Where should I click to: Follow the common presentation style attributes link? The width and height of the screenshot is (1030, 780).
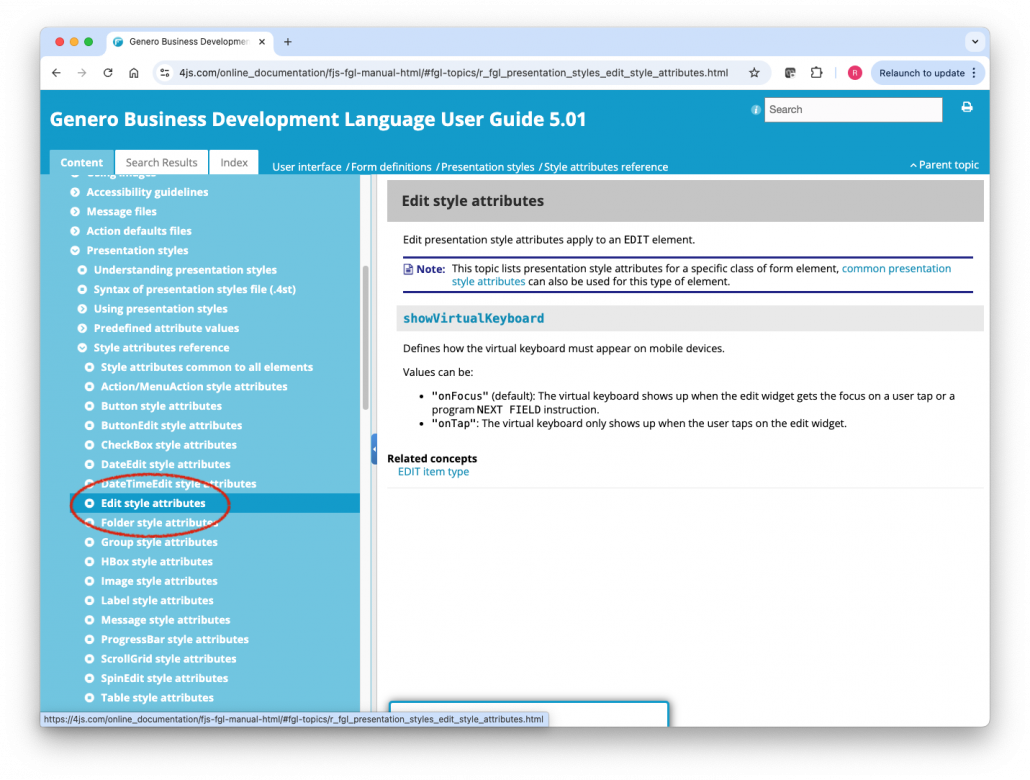pyautogui.click(x=896, y=268)
